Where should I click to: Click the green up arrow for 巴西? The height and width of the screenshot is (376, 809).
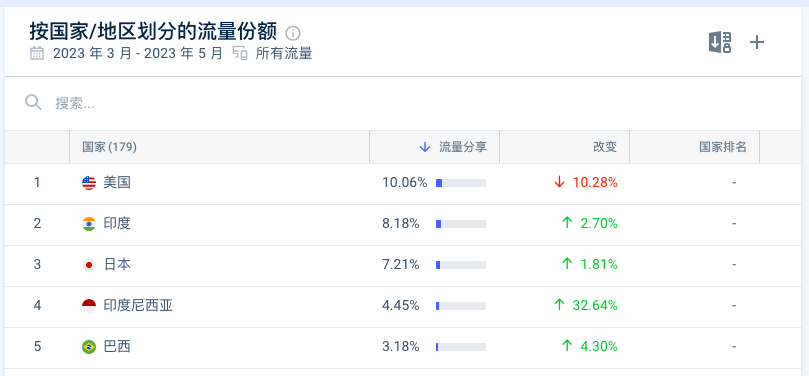point(567,346)
